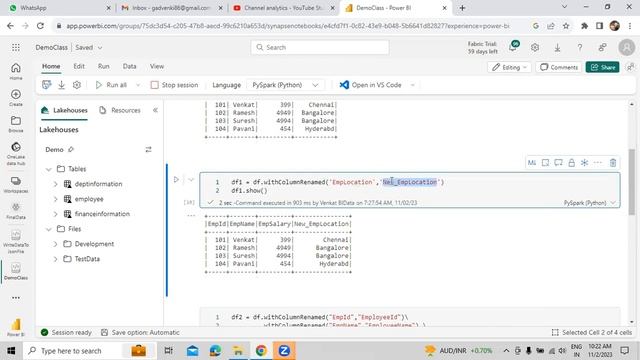The width and height of the screenshot is (640, 360).
Task: Open Fabric settings gear in header
Action: (535, 47)
